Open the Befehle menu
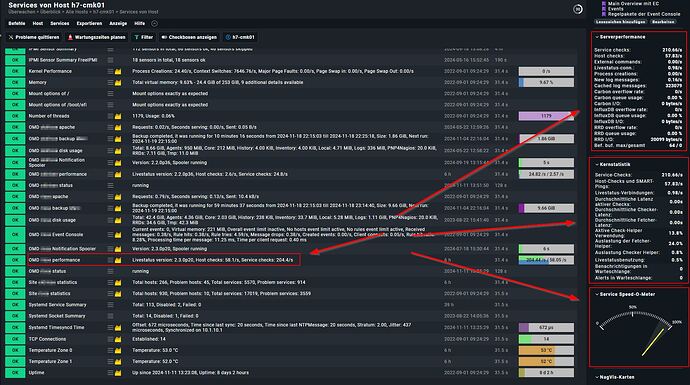 click(x=17, y=23)
